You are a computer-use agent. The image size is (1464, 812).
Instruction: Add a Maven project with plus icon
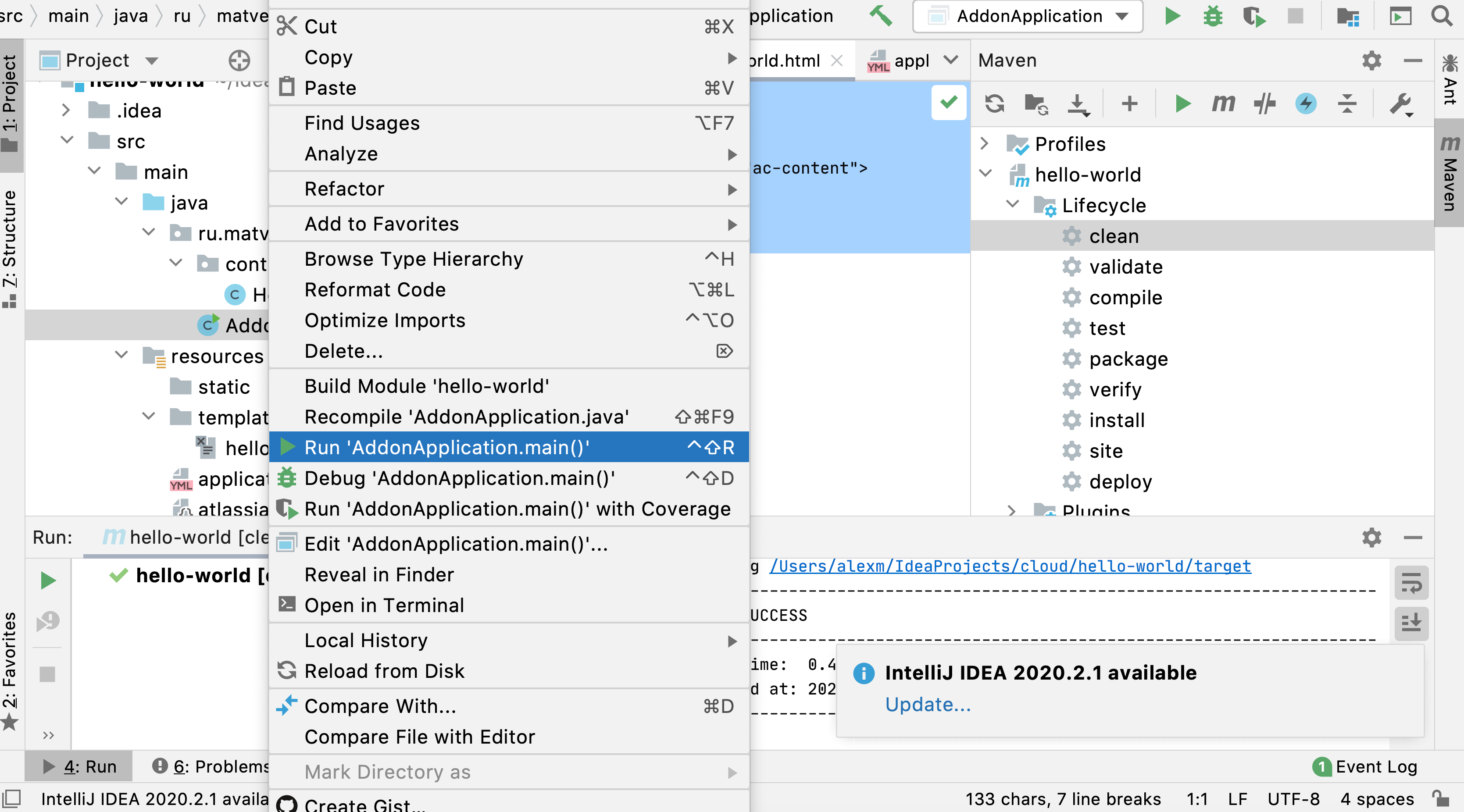1130,103
